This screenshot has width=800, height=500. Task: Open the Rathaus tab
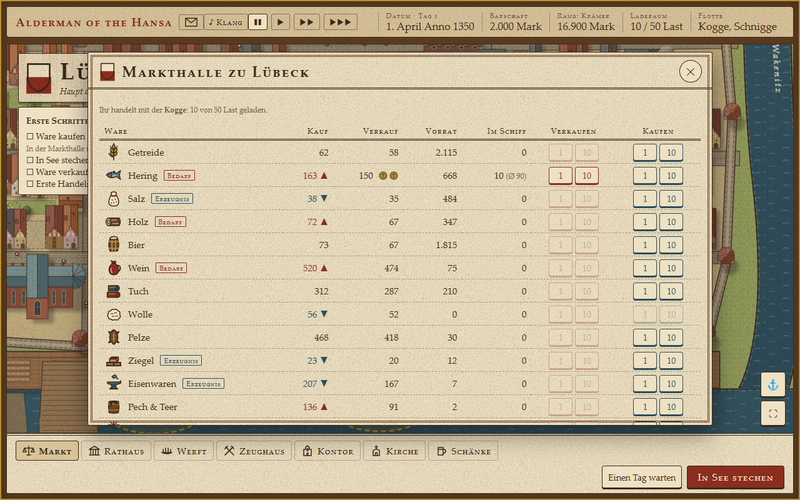pos(116,451)
